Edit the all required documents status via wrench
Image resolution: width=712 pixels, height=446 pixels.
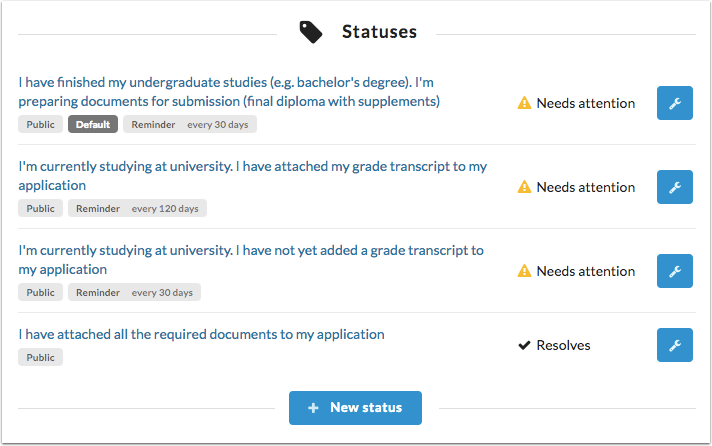tap(674, 345)
